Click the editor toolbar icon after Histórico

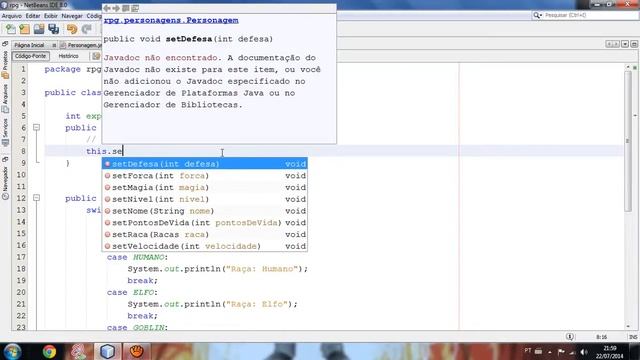click(96, 56)
